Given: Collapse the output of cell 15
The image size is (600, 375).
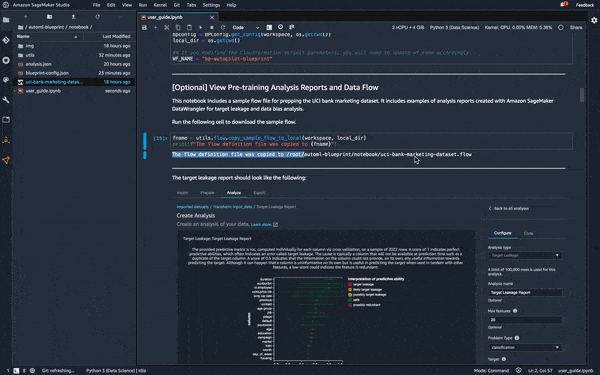Looking at the screenshot, I should [x=145, y=155].
